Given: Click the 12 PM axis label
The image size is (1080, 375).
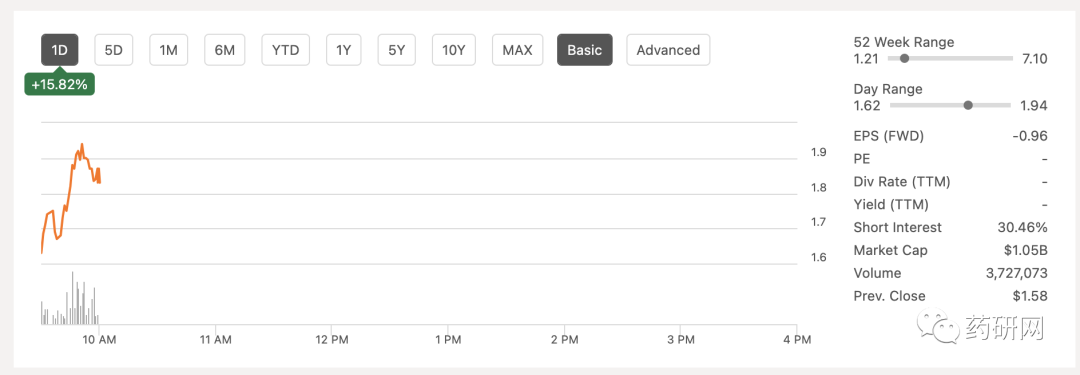Looking at the screenshot, I should coord(331,339).
